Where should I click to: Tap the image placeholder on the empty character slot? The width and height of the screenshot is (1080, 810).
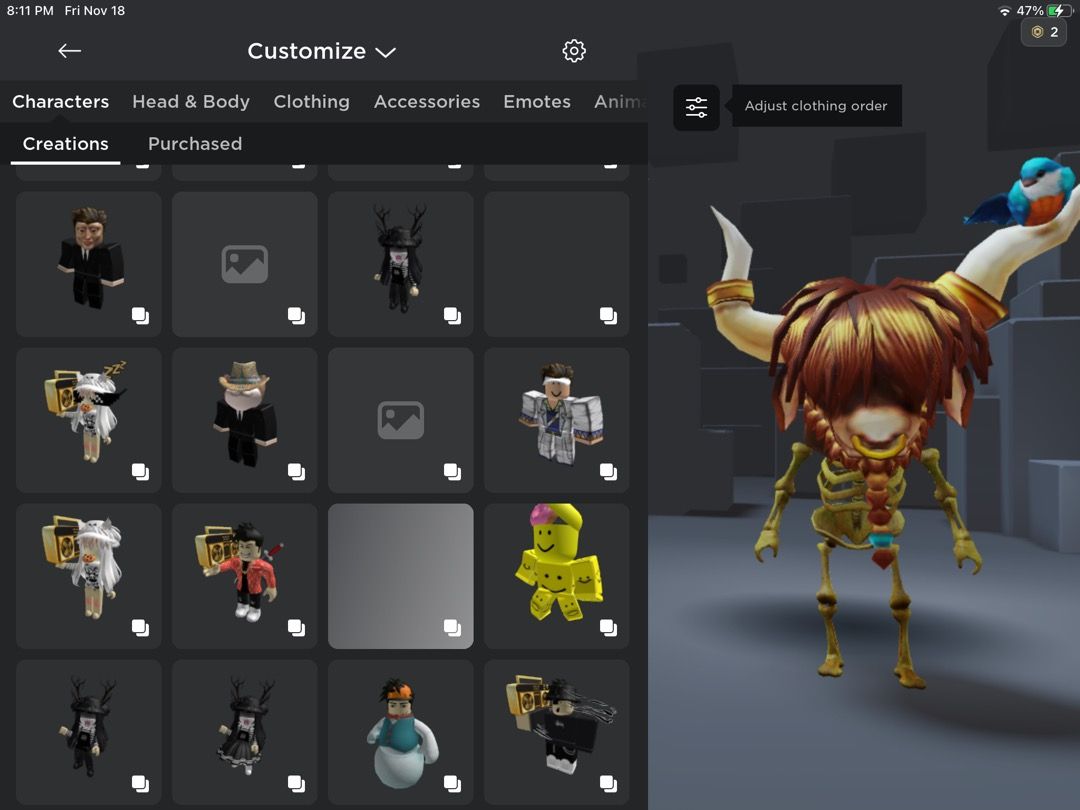[244, 264]
